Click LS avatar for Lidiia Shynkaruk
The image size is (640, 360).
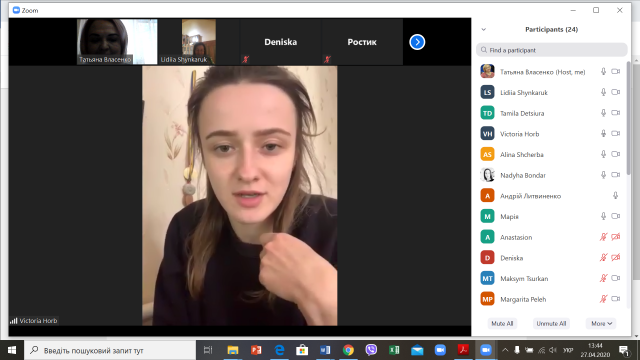pyautogui.click(x=487, y=92)
